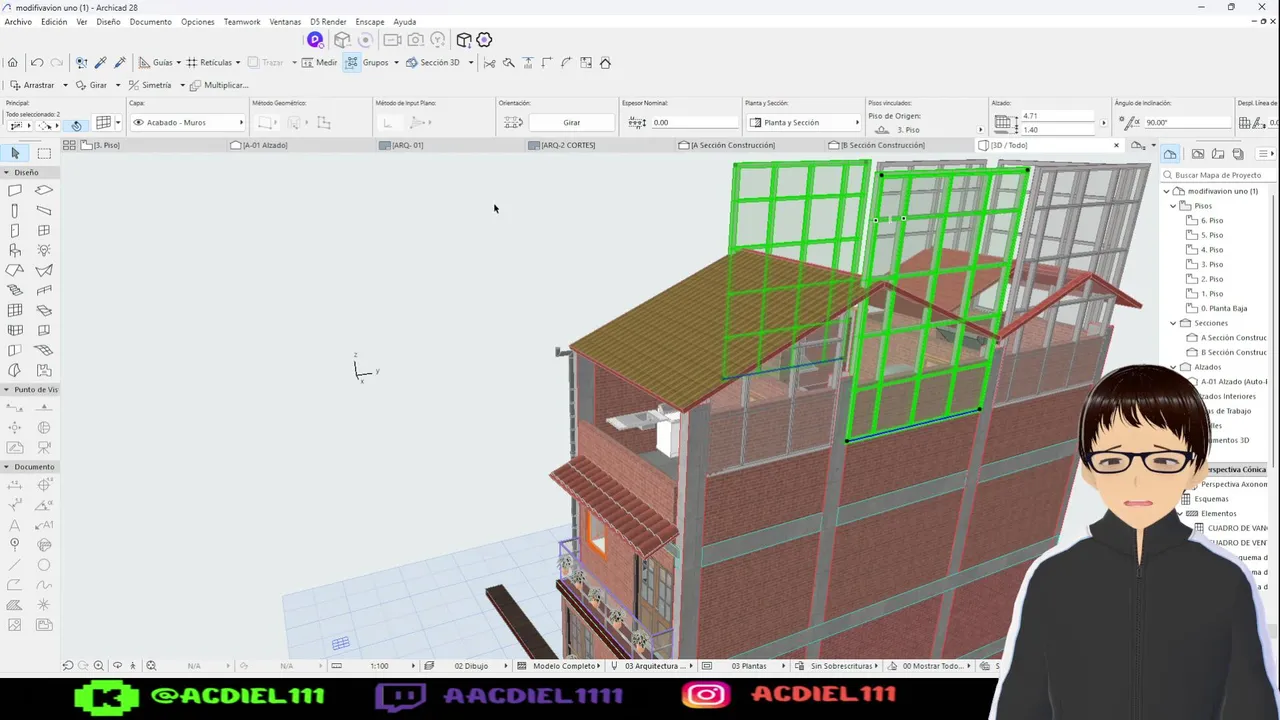Switch to the ARQ-2 CORTES tab
The height and width of the screenshot is (720, 1280).
tap(568, 145)
